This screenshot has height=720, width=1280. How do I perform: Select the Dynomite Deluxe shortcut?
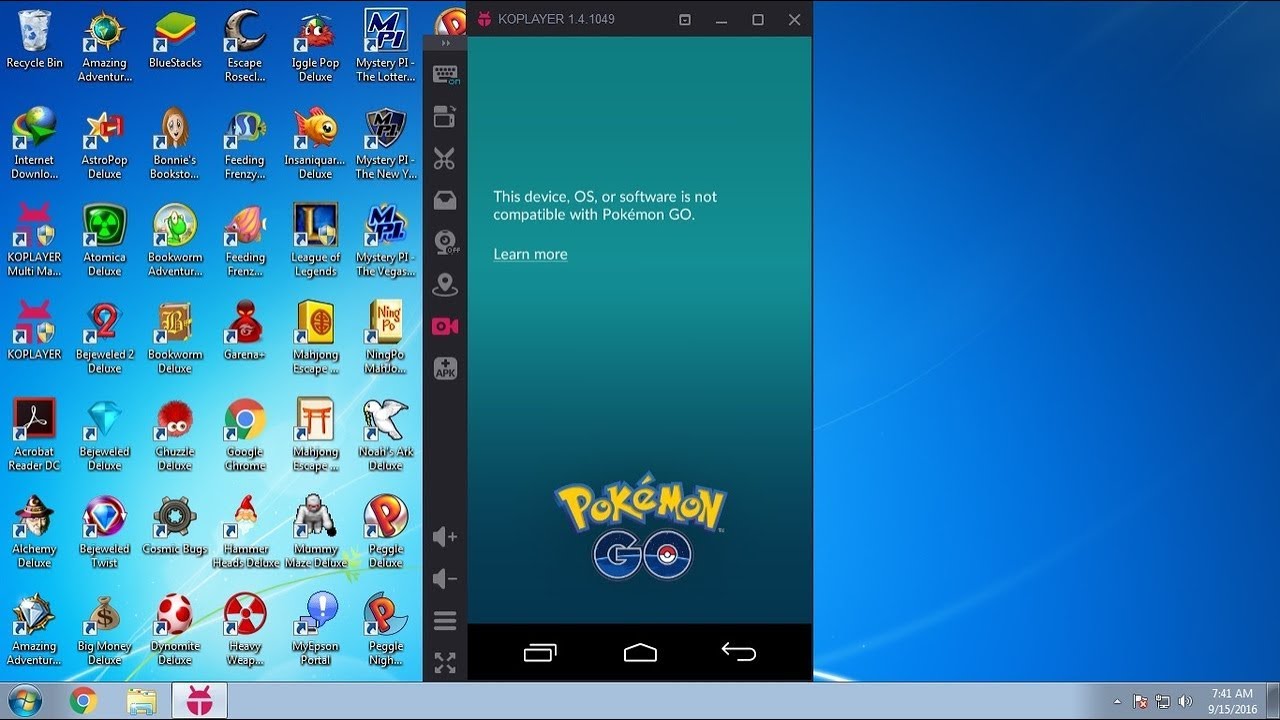coord(175,628)
